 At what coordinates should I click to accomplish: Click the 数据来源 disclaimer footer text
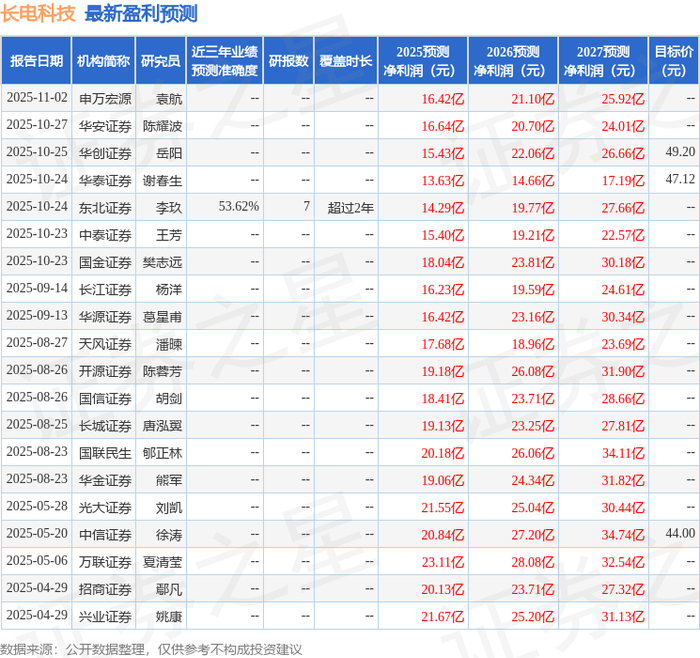click(151, 649)
